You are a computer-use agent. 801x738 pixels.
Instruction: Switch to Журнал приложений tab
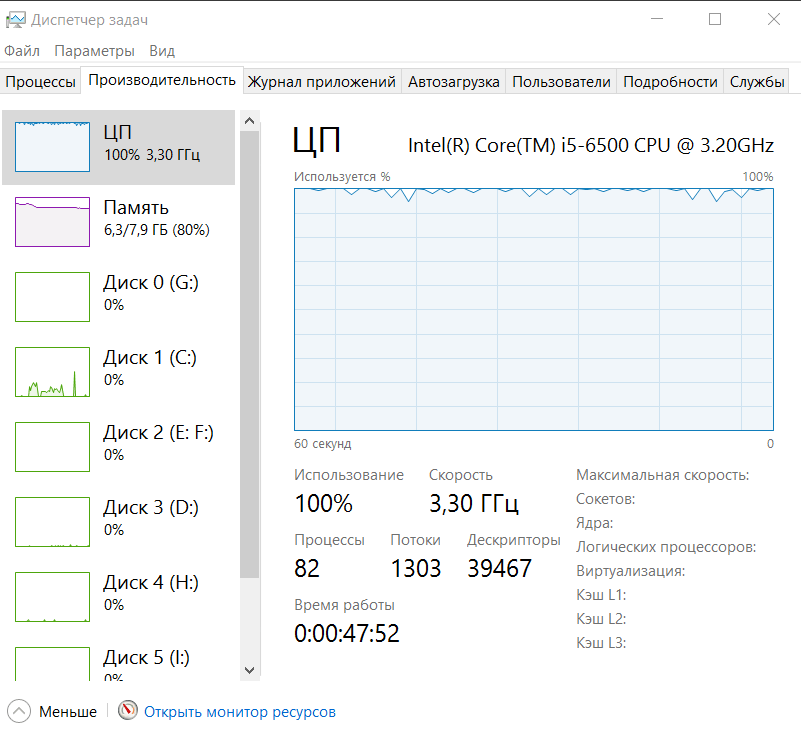pos(322,82)
